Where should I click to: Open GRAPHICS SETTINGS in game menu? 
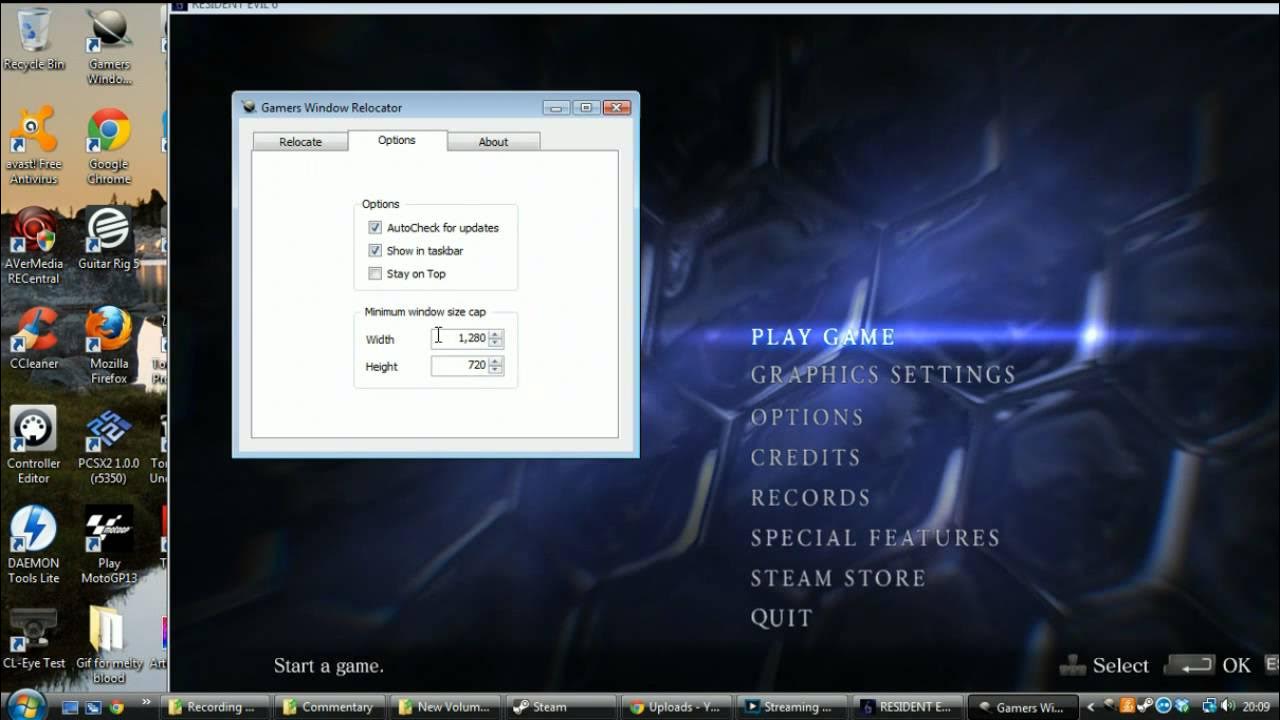coord(883,375)
